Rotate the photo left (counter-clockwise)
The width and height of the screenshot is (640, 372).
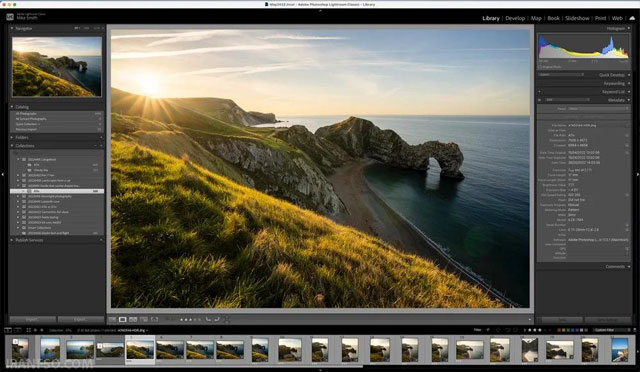[208, 319]
